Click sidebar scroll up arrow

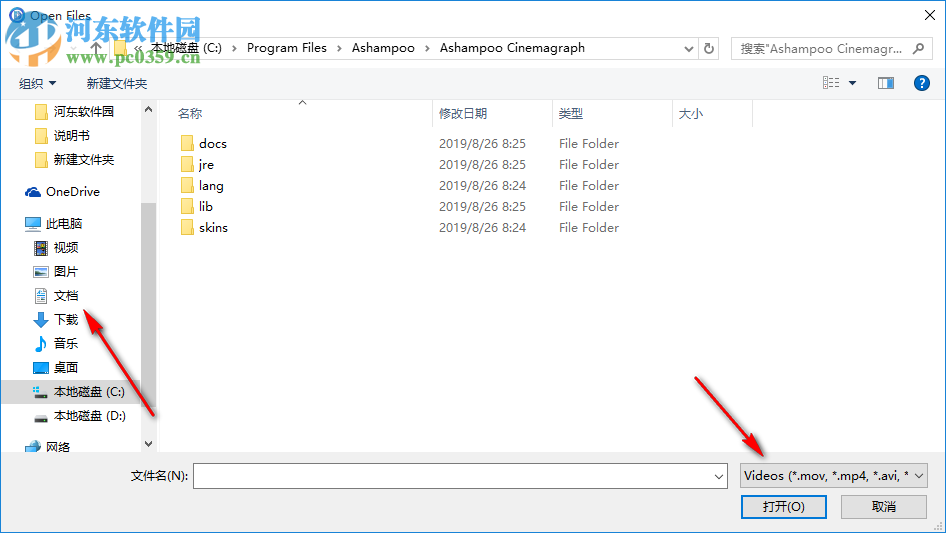[148, 110]
